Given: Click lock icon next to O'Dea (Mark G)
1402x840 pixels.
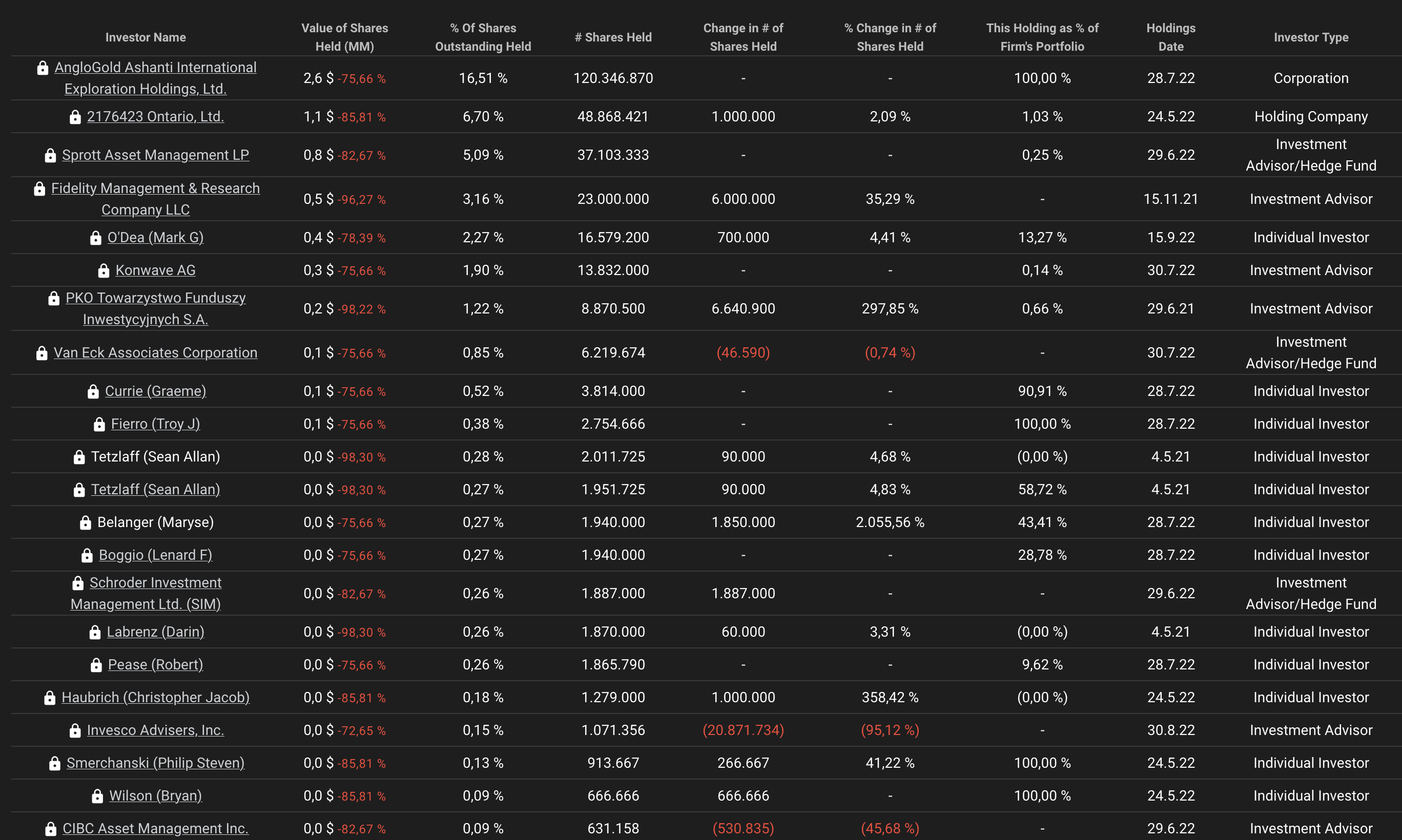Looking at the screenshot, I should 96,238.
